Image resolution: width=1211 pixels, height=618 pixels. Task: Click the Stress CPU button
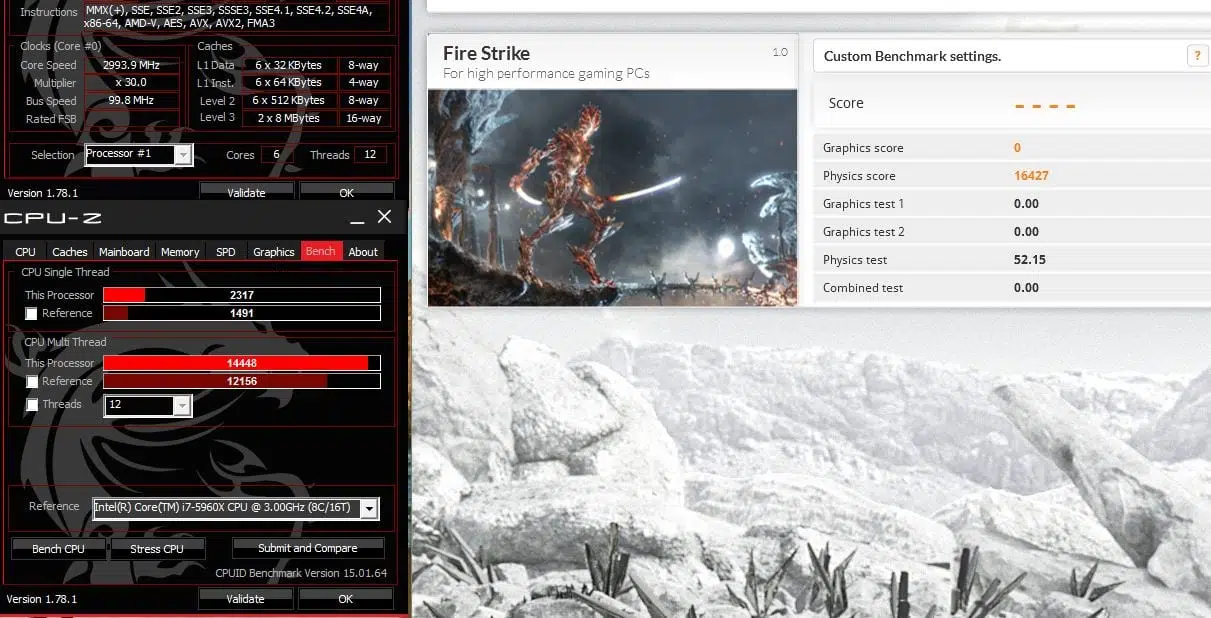pyautogui.click(x=157, y=548)
